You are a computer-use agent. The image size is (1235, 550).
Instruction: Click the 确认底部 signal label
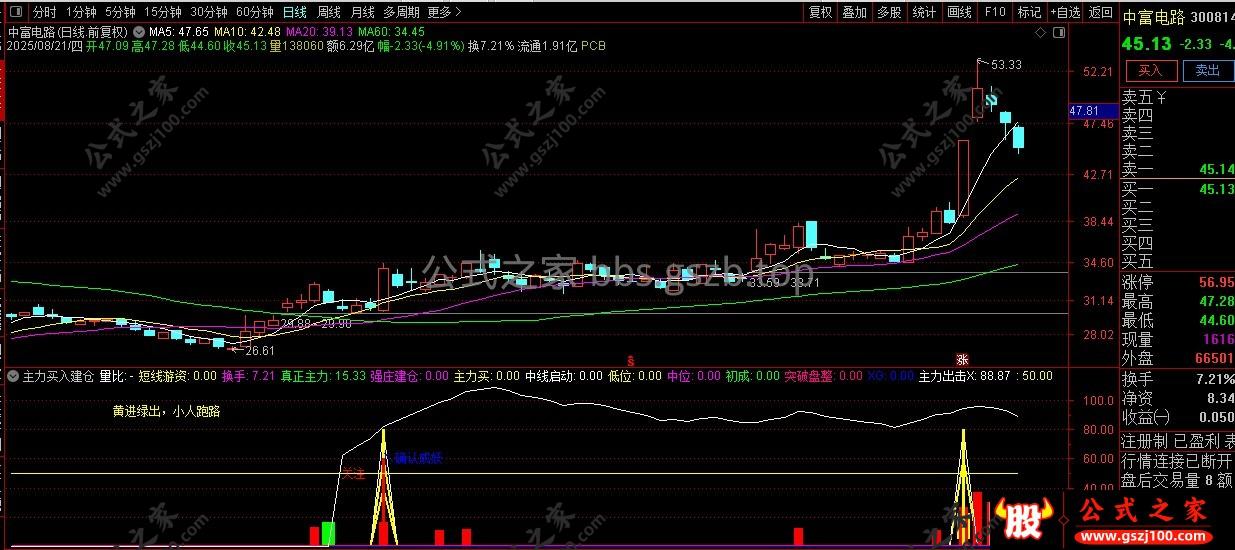click(x=418, y=459)
